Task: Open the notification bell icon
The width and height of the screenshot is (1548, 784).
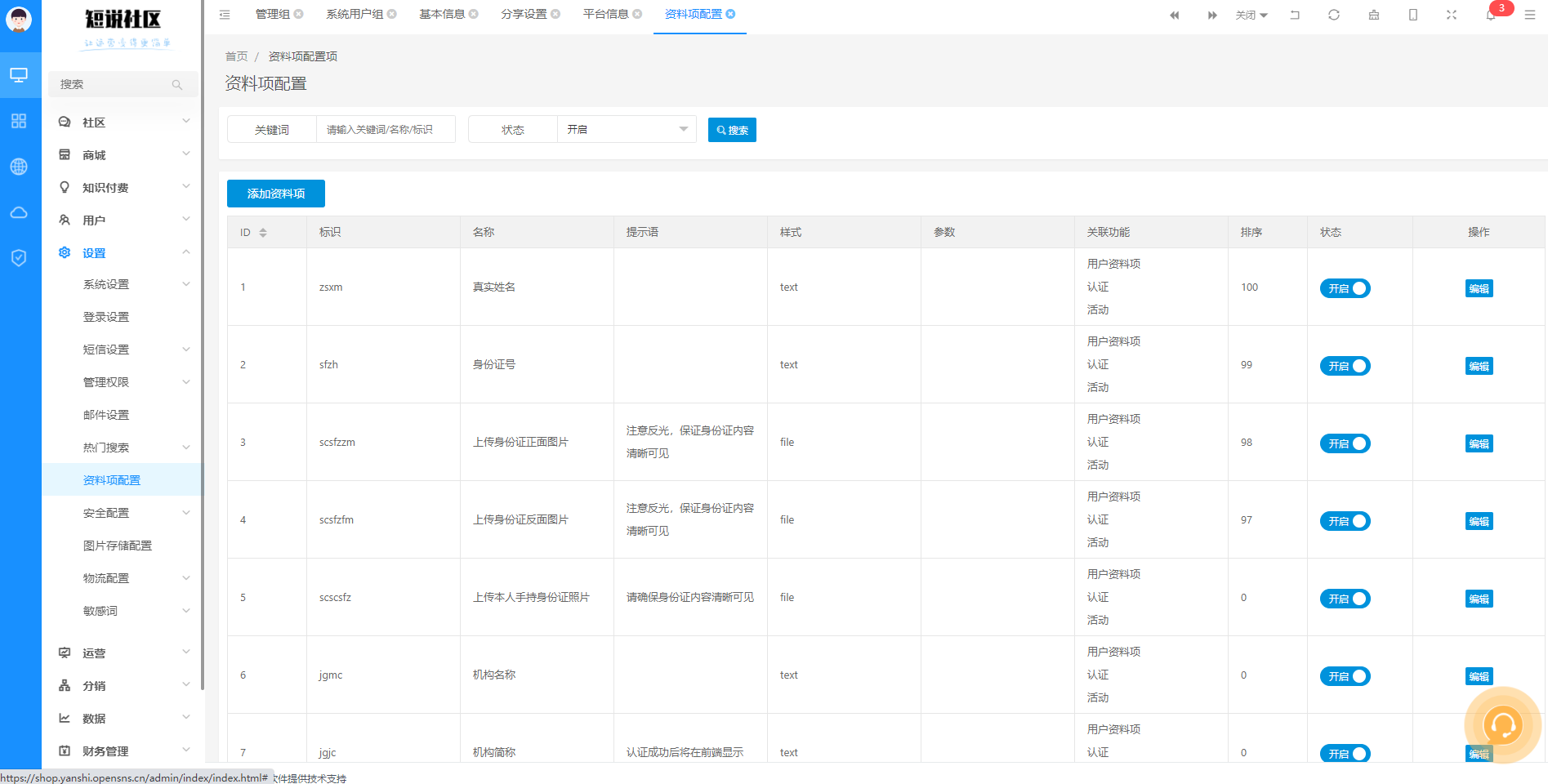Action: (1491, 15)
